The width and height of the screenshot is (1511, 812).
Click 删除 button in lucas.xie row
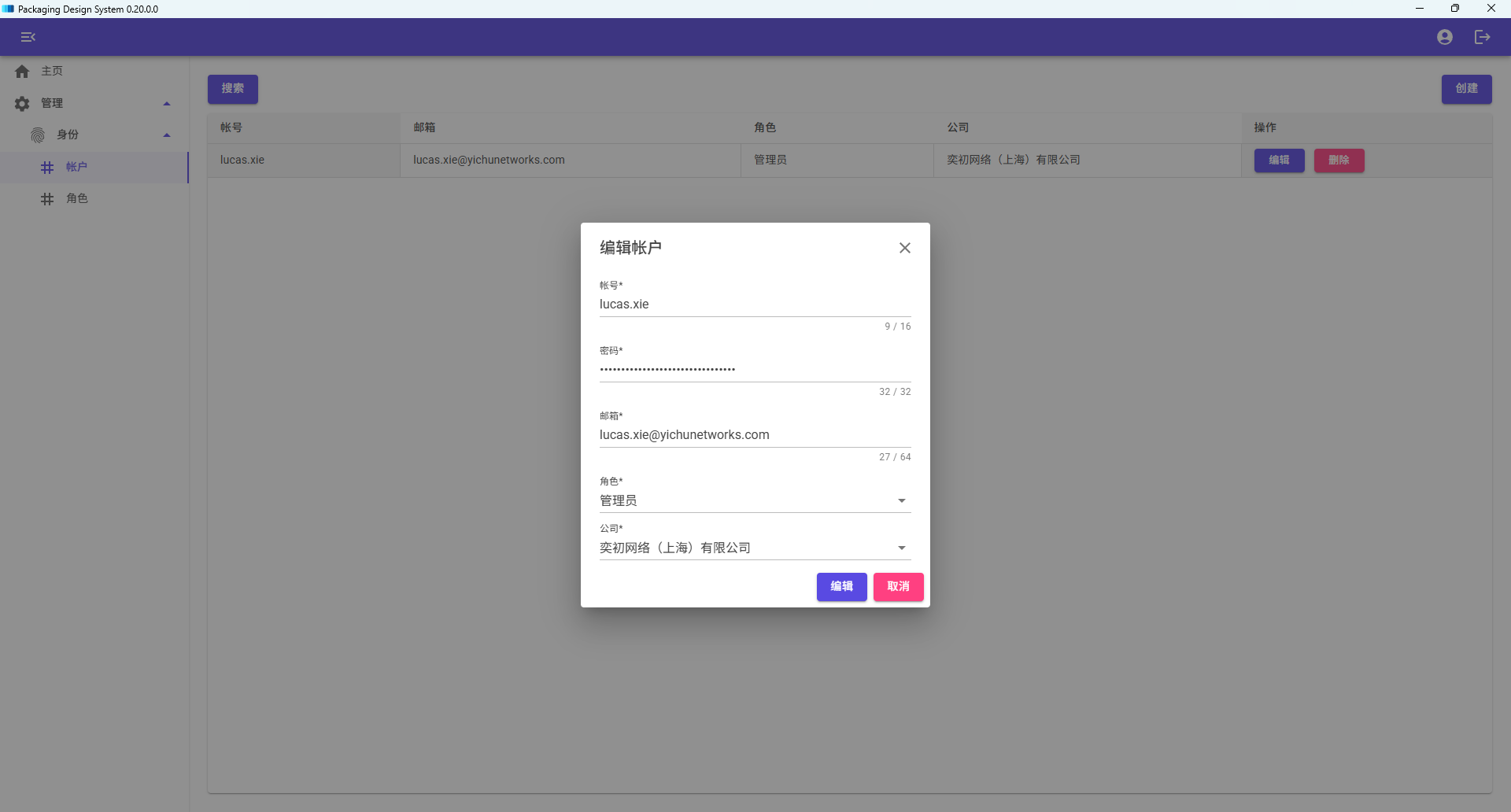(1339, 161)
